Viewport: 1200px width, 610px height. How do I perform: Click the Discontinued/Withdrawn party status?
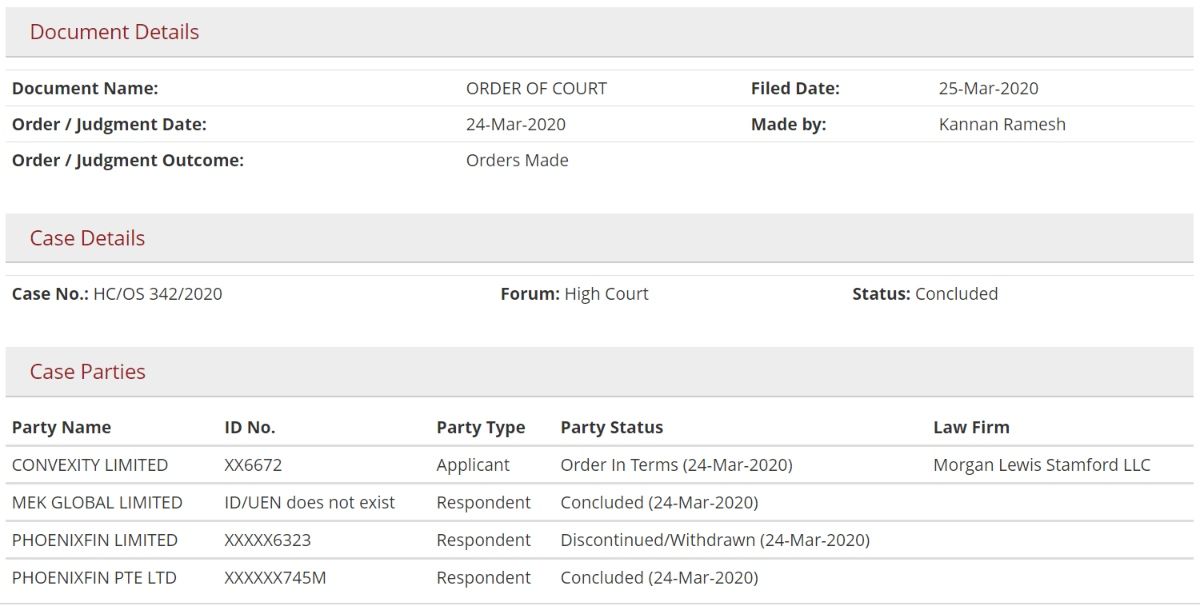click(715, 540)
